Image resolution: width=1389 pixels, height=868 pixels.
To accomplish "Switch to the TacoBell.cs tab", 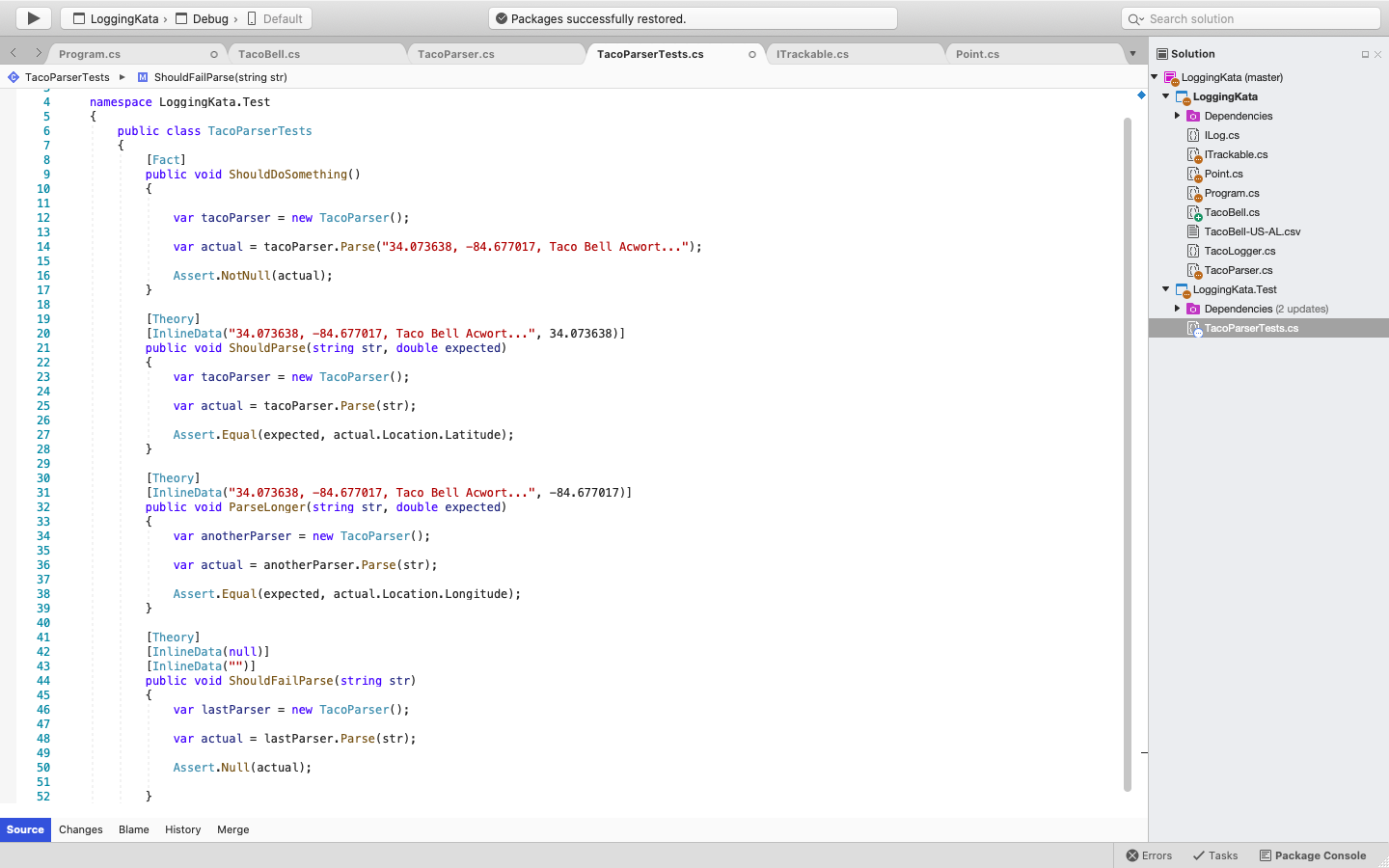I will pos(268,53).
